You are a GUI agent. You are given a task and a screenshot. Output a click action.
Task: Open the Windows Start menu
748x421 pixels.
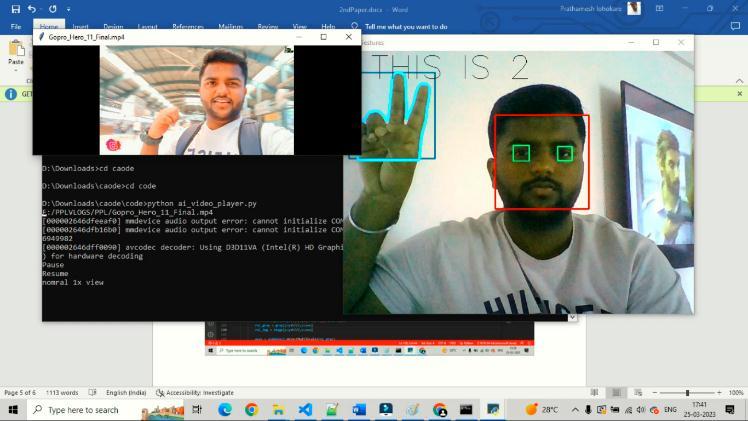(13, 410)
